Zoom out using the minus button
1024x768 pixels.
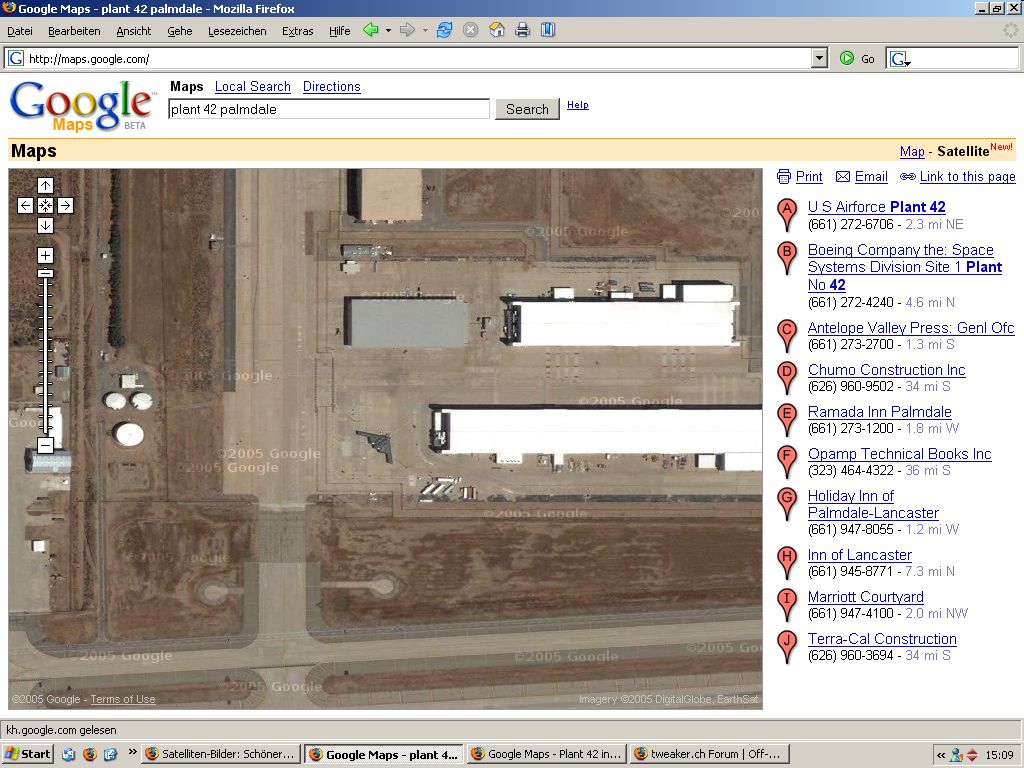(x=45, y=445)
